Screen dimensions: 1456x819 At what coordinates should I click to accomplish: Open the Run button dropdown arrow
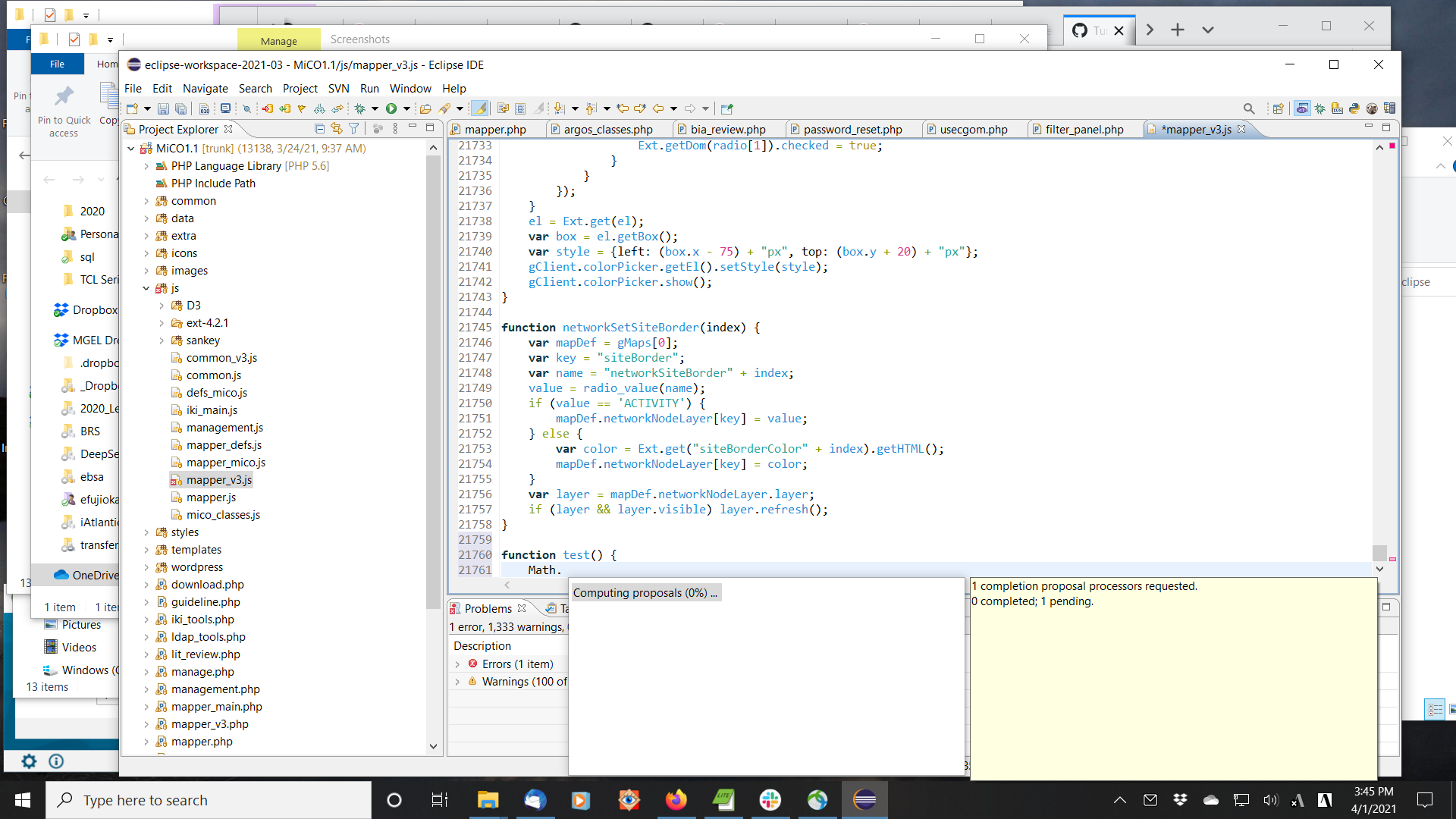(x=406, y=109)
